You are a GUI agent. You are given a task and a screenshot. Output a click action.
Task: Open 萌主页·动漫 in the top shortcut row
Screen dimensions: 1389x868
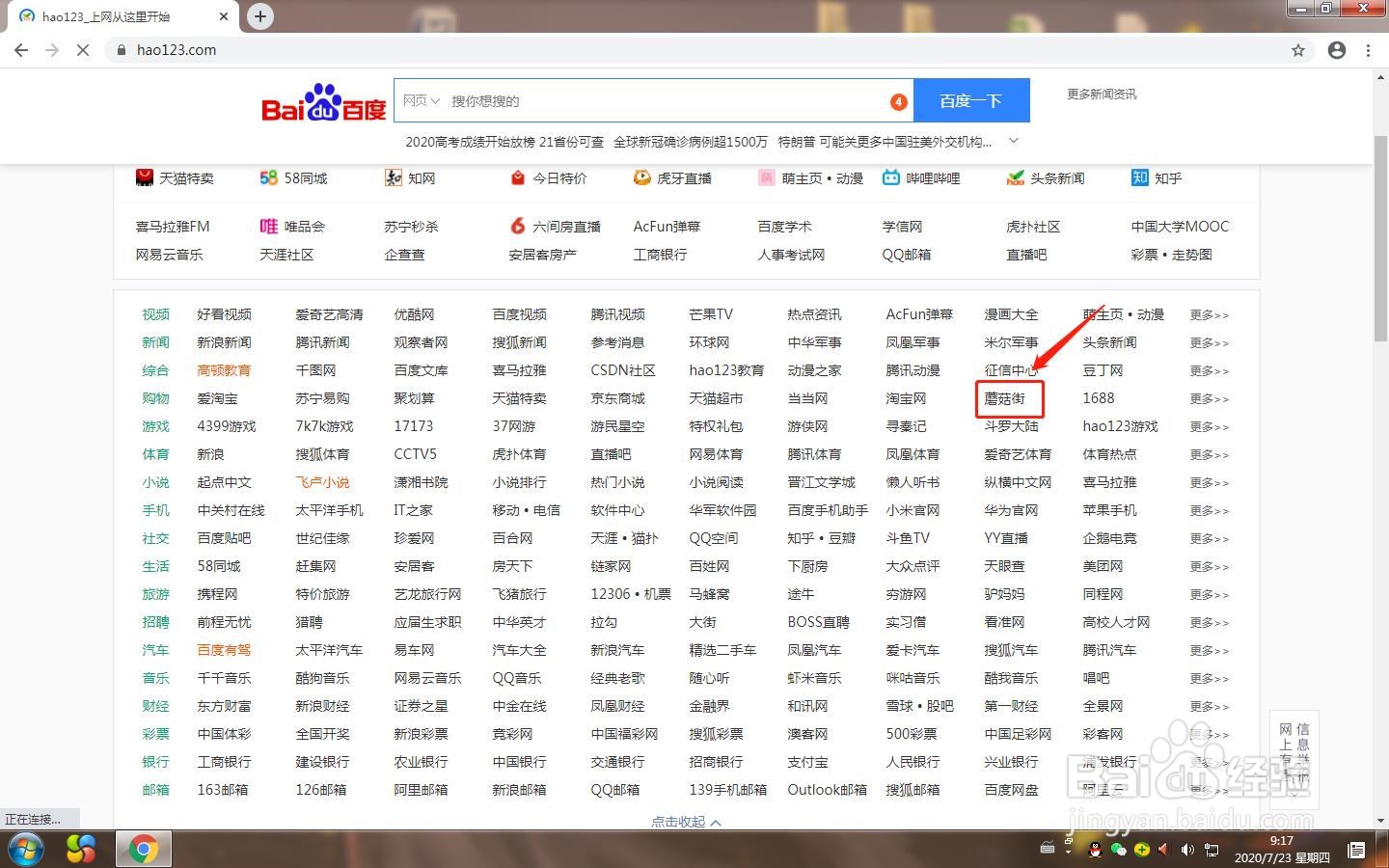[x=810, y=178]
